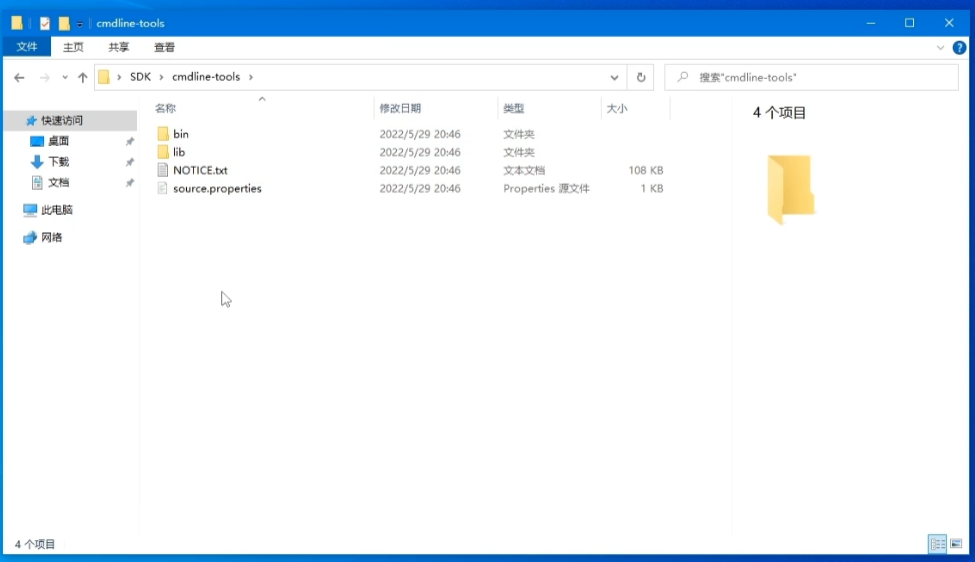Image resolution: width=975 pixels, height=562 pixels.
Task: Click the search cmdline-tools input field
Action: [811, 77]
